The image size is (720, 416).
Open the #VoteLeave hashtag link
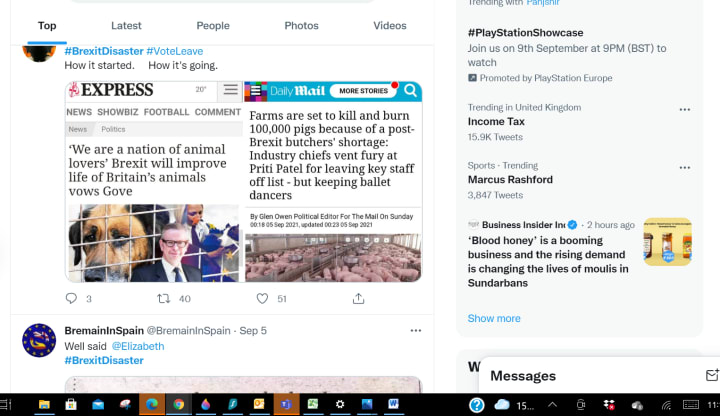[x=174, y=51]
